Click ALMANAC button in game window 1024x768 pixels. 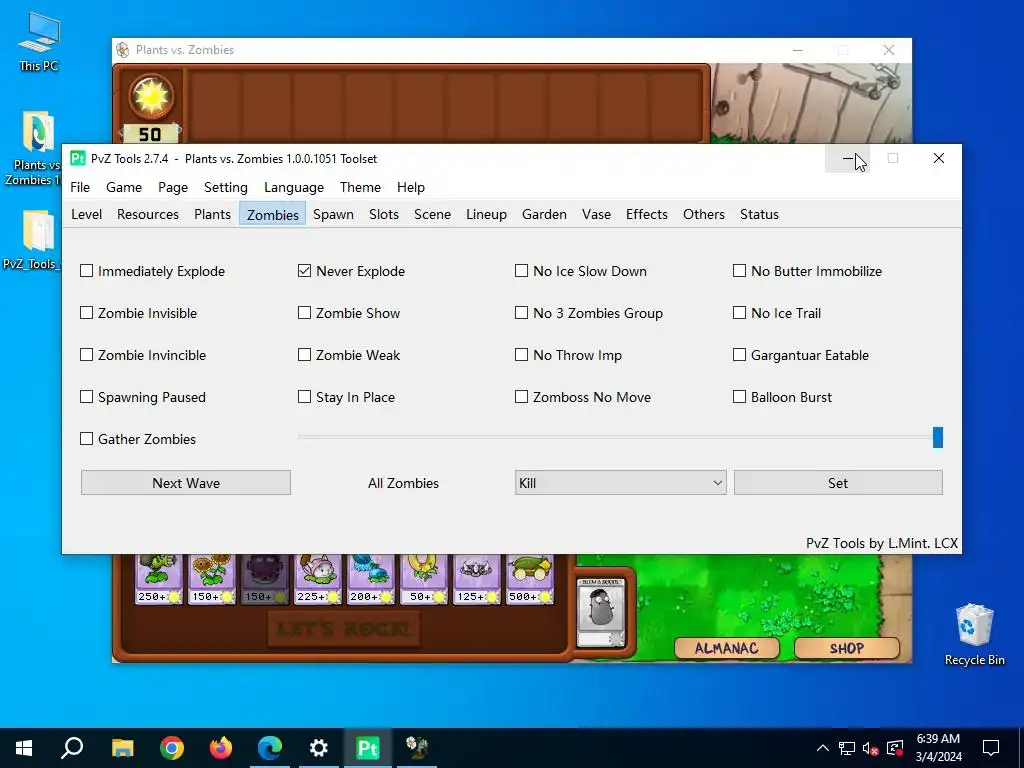[x=726, y=648]
